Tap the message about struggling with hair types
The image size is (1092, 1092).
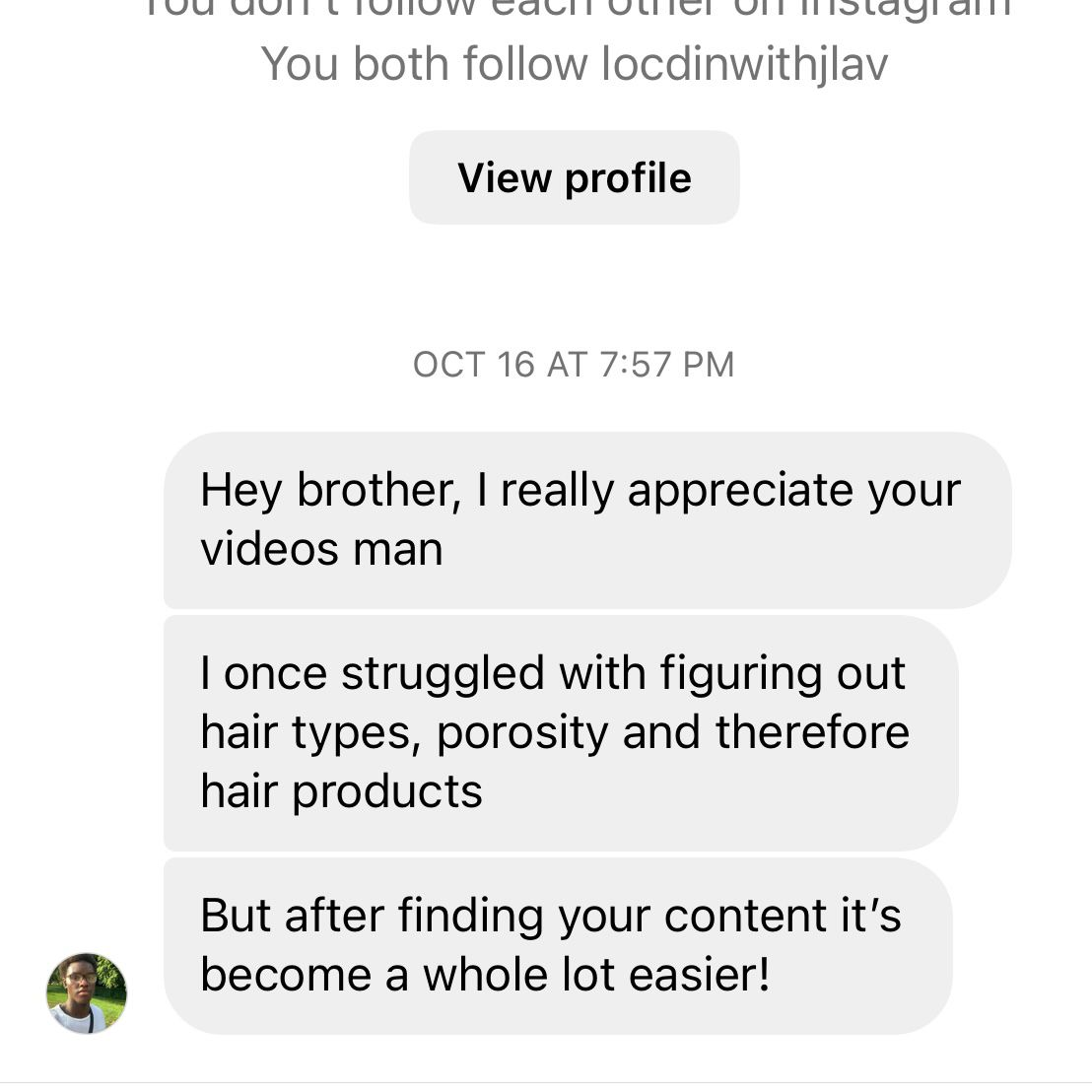[x=560, y=732]
